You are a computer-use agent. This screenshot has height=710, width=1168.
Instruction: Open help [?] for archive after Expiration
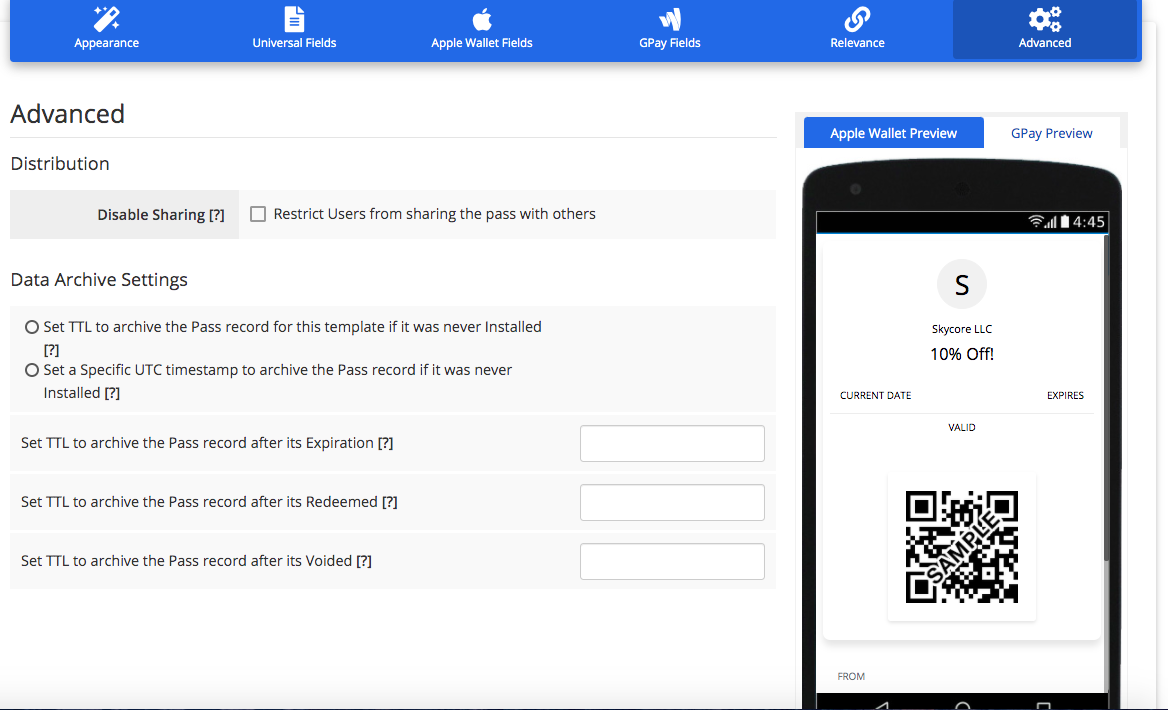[x=385, y=443]
